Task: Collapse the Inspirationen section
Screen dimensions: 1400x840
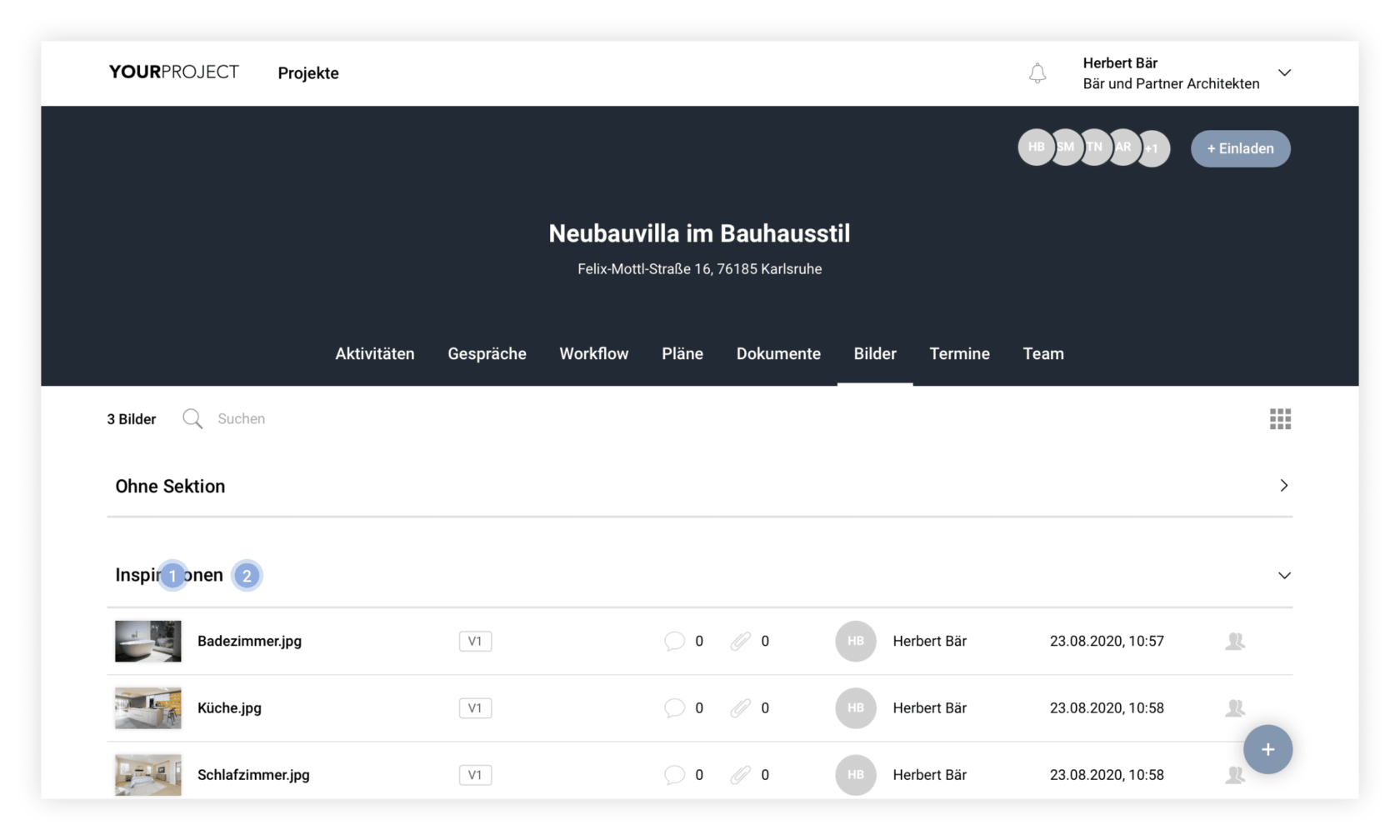Action: tap(1283, 576)
